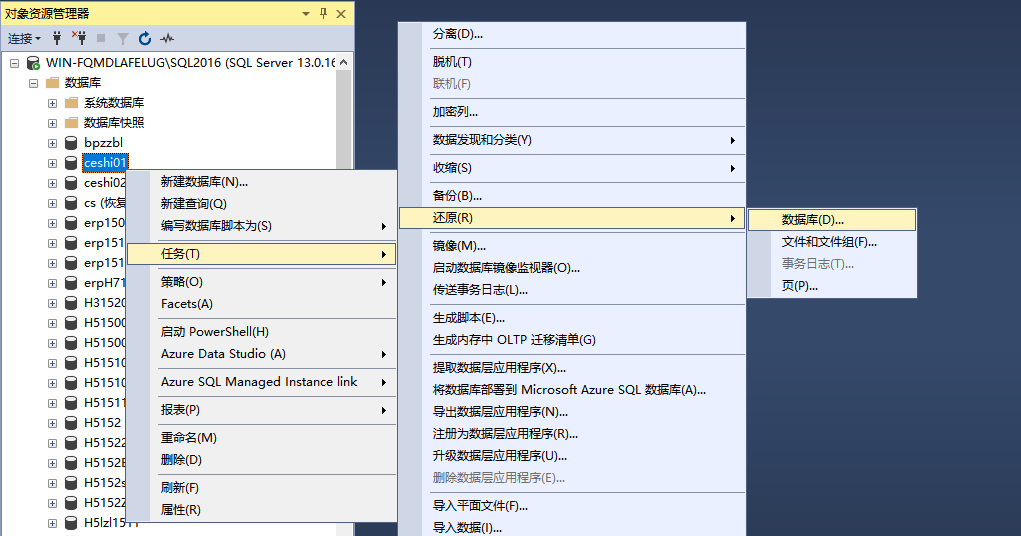
Task: Click the tree scrollbar up arrow
Action: [344, 62]
